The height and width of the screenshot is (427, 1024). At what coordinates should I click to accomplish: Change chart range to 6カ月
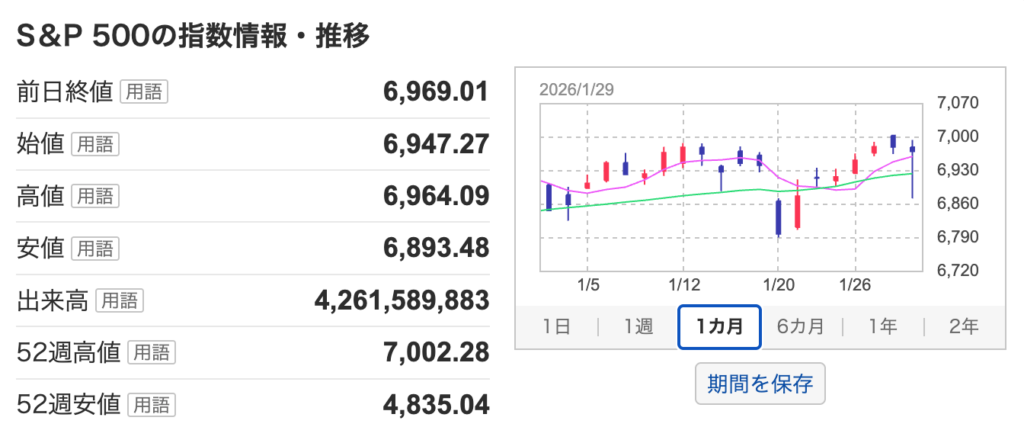[800, 326]
